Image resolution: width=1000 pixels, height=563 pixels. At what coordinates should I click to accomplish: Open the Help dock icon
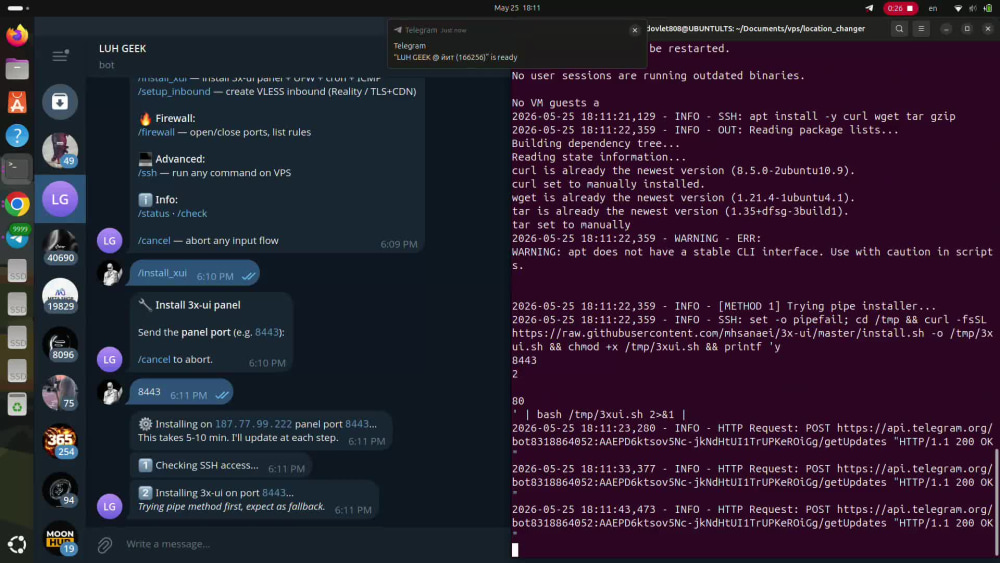click(17, 136)
